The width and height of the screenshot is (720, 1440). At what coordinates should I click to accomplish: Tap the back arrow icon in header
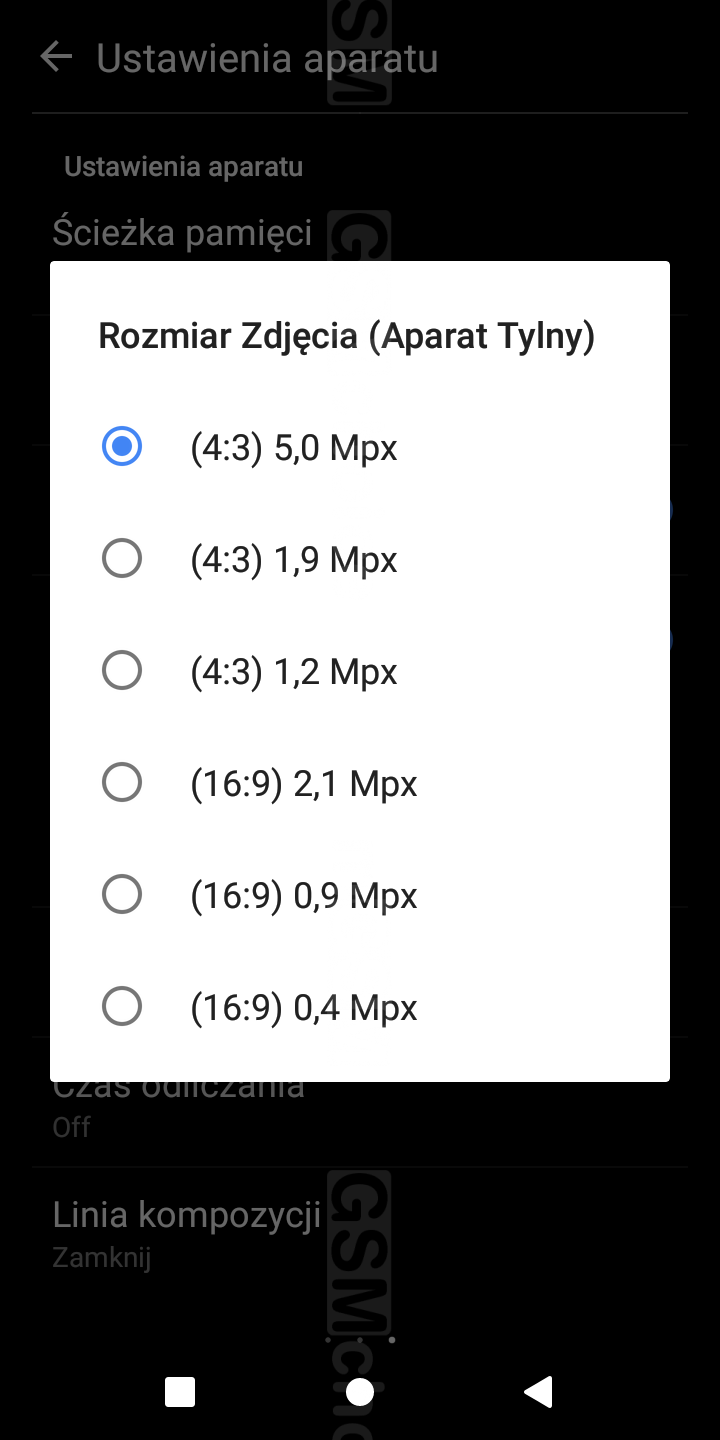(56, 58)
